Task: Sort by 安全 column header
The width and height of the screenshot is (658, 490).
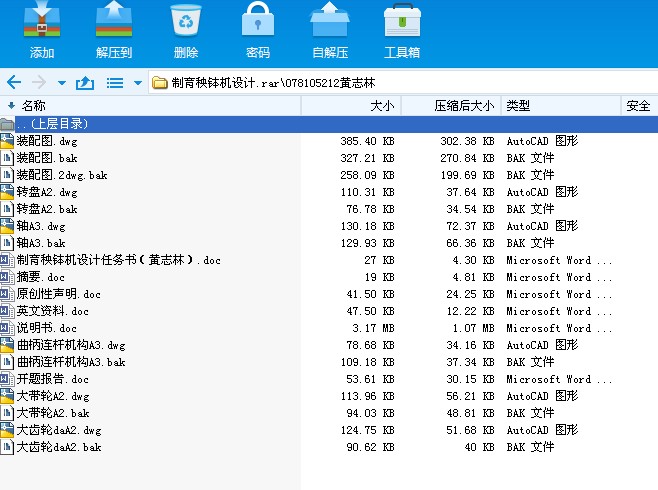Action: point(639,106)
